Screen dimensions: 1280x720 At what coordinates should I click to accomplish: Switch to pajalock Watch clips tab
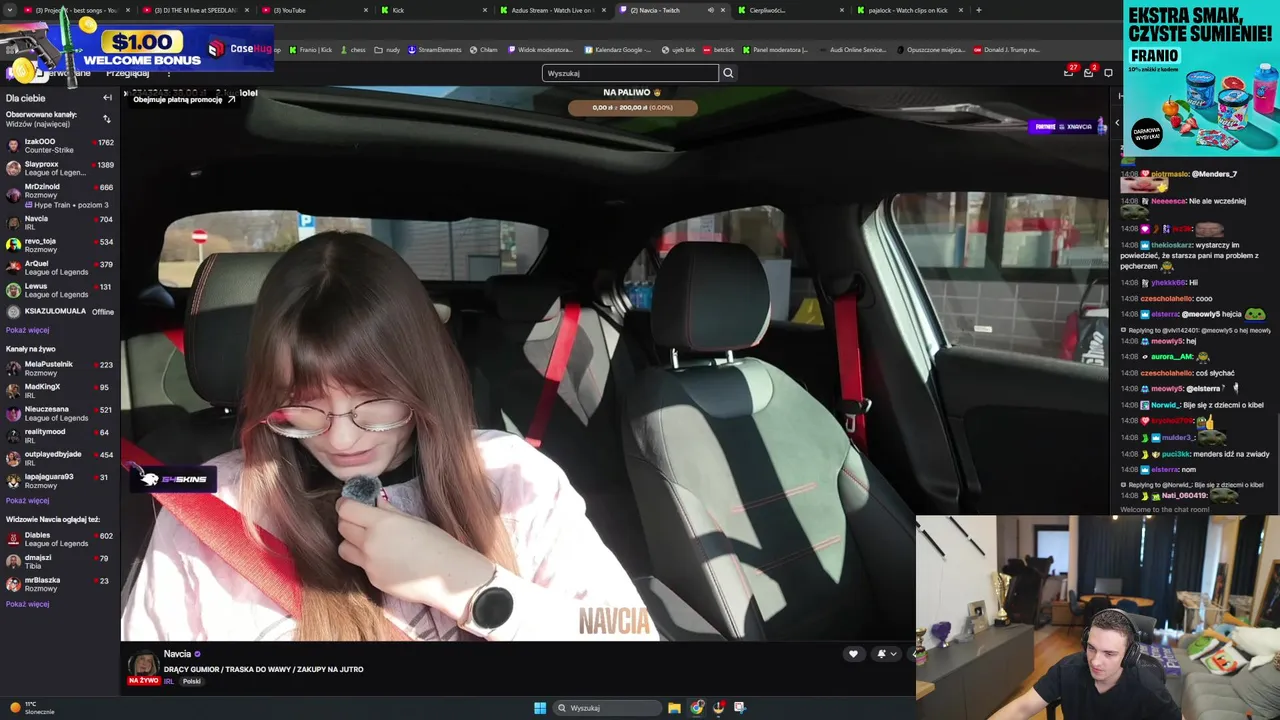[x=908, y=10]
